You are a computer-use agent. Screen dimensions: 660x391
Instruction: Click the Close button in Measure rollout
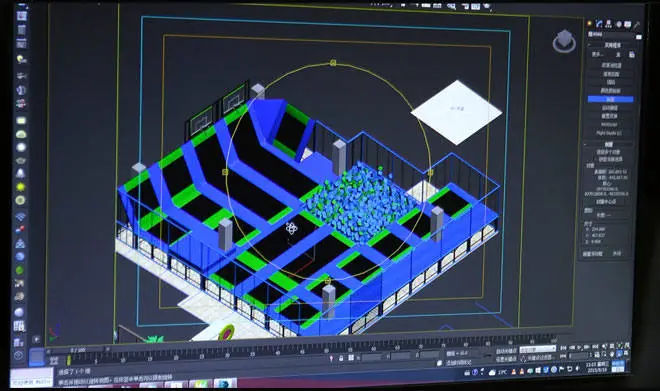[x=617, y=254]
